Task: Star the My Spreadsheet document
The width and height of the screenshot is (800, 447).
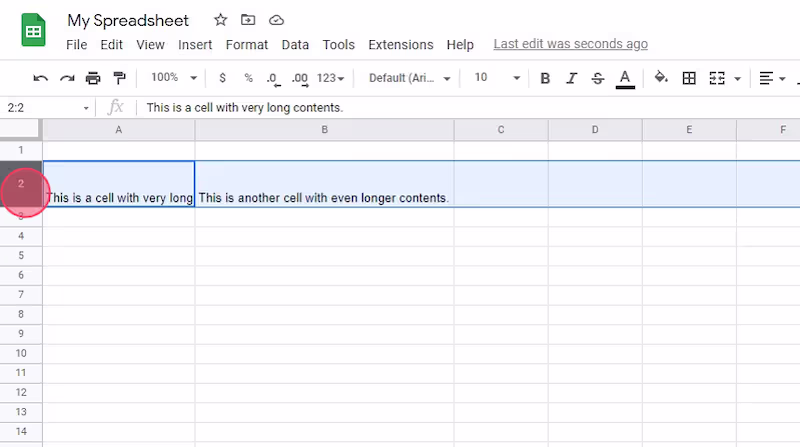Action: 220,20
